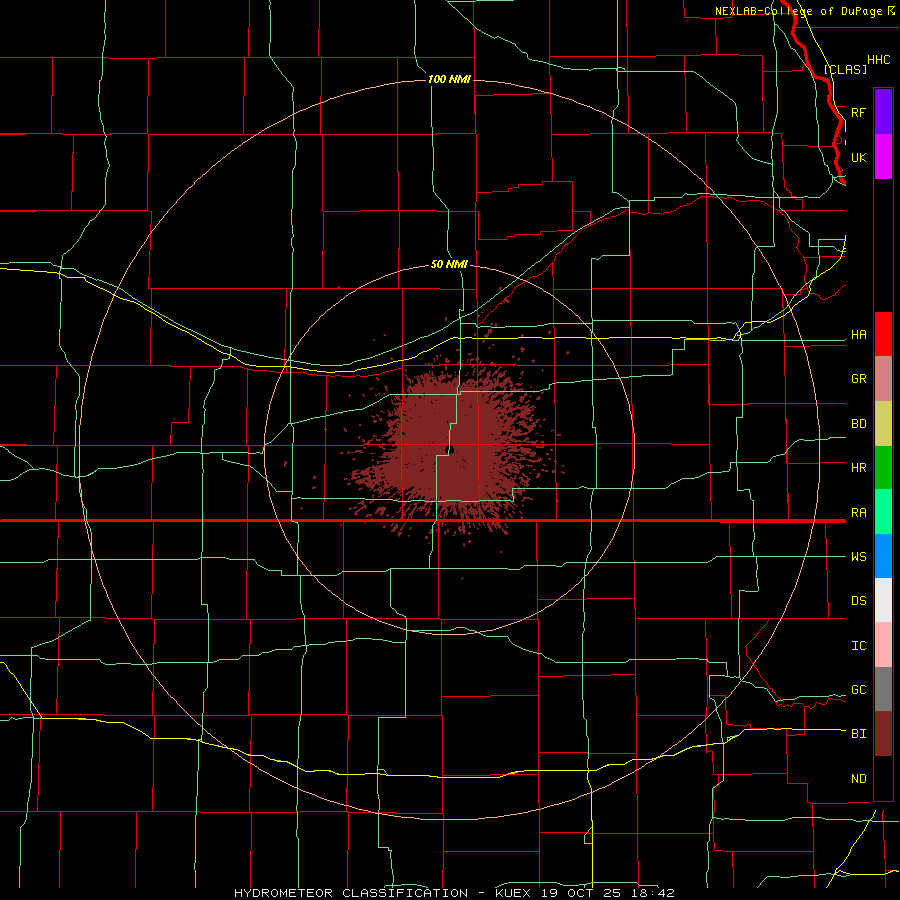Click the radar site center dot
Image resolution: width=900 pixels, height=900 pixels.
click(x=450, y=450)
